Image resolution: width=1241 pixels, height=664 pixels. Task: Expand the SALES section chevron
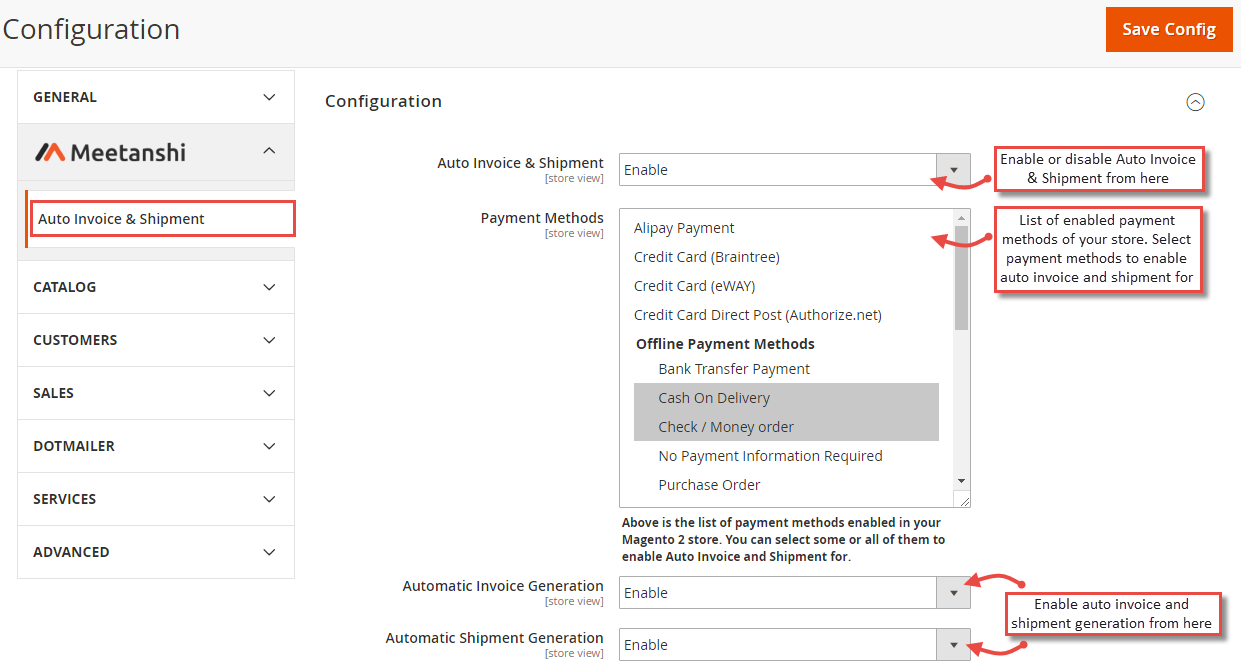(268, 392)
